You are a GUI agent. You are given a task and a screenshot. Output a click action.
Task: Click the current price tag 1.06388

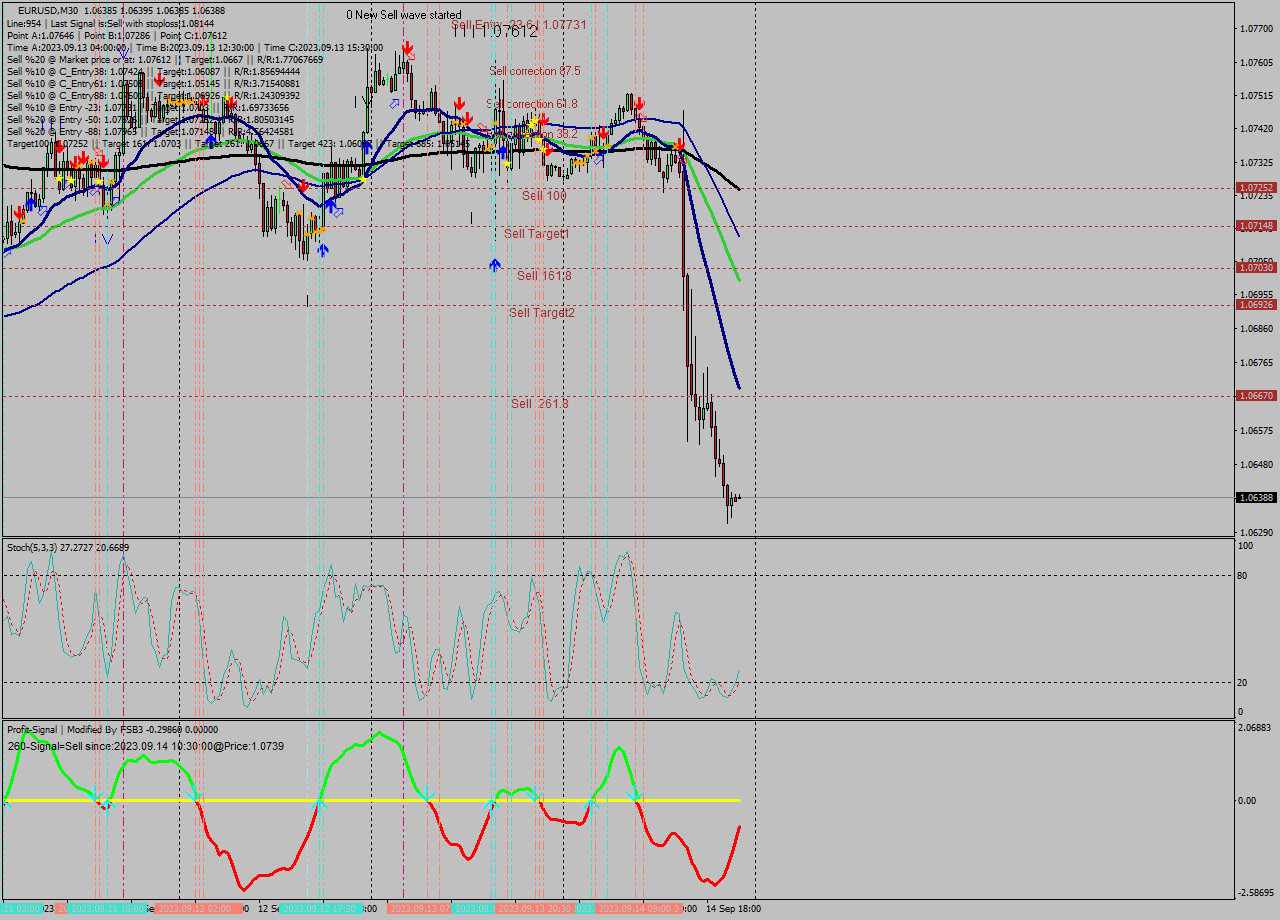(1256, 498)
